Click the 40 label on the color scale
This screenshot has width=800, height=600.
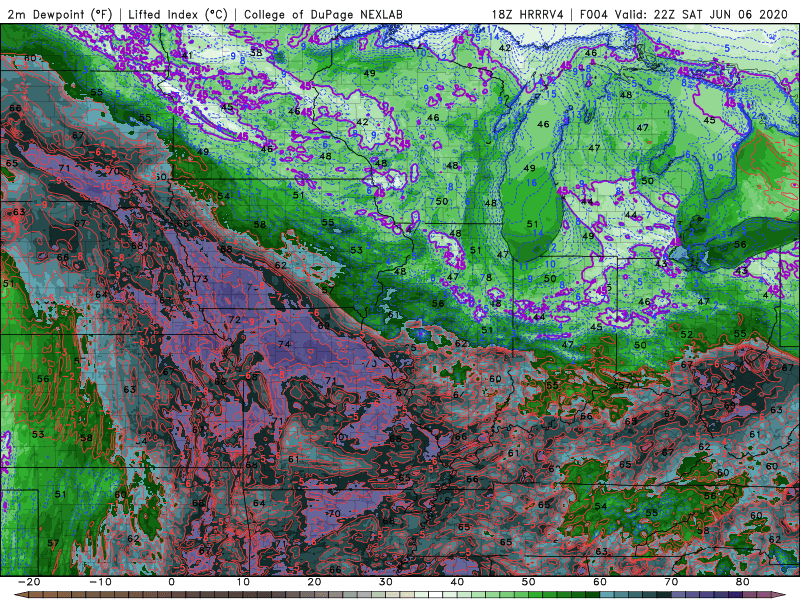point(457,582)
